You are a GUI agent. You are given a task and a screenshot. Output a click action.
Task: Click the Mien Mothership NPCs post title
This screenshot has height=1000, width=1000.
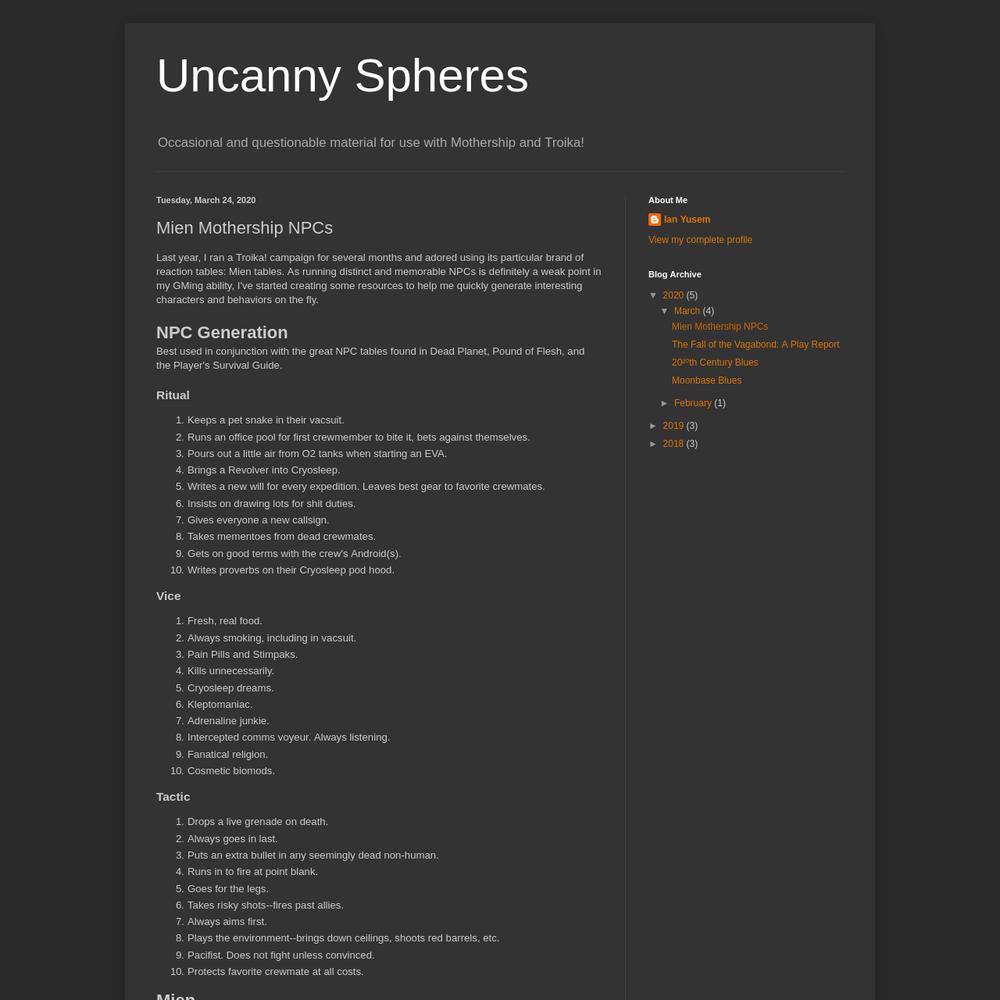244,228
